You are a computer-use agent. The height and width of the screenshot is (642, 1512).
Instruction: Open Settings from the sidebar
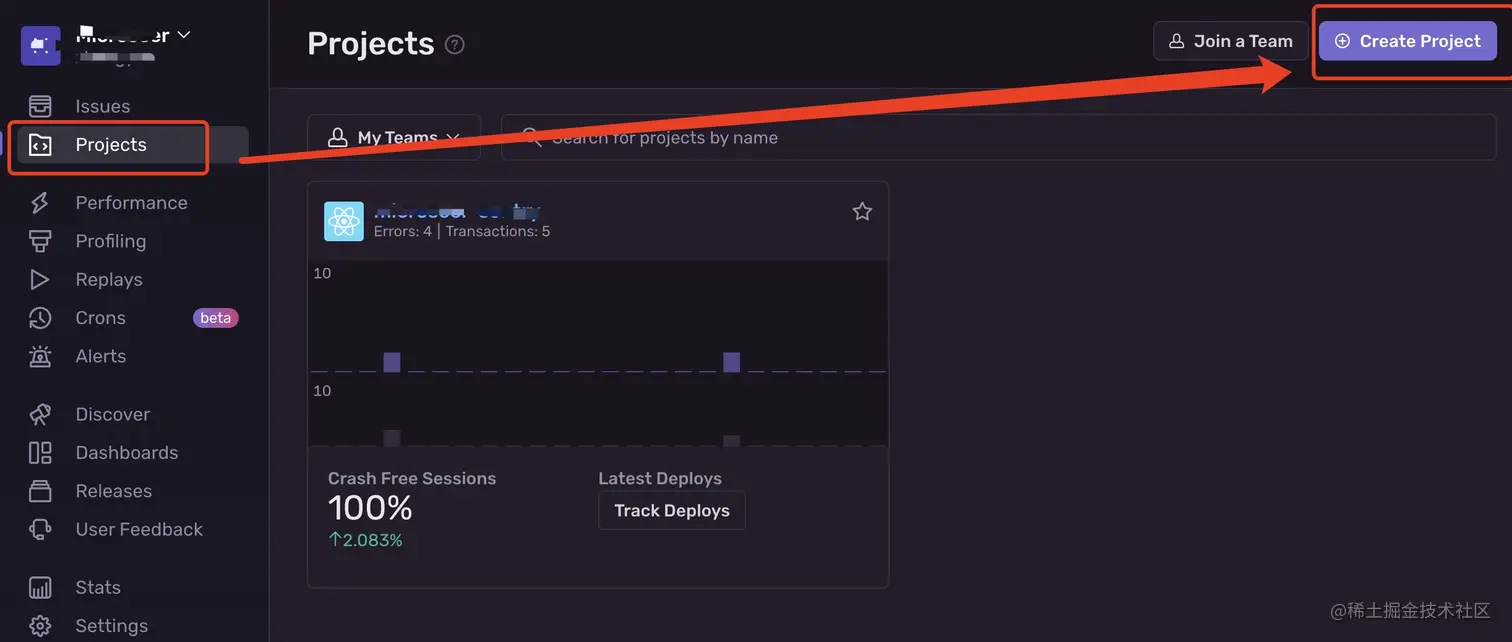(112, 626)
